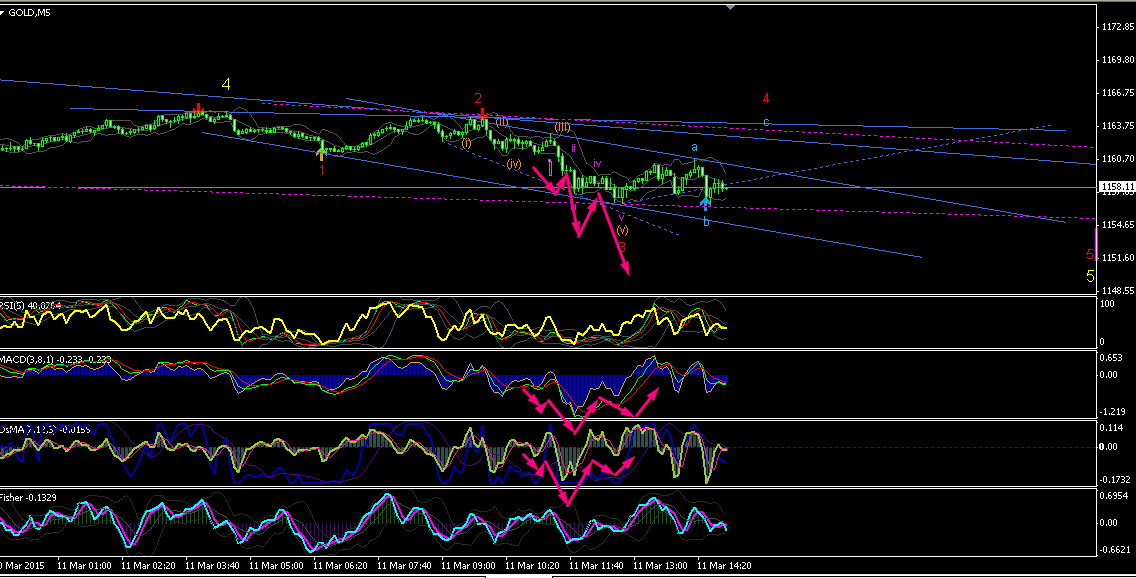Select the orange (v) subwave label
This screenshot has height=578, width=1136.
click(622, 230)
